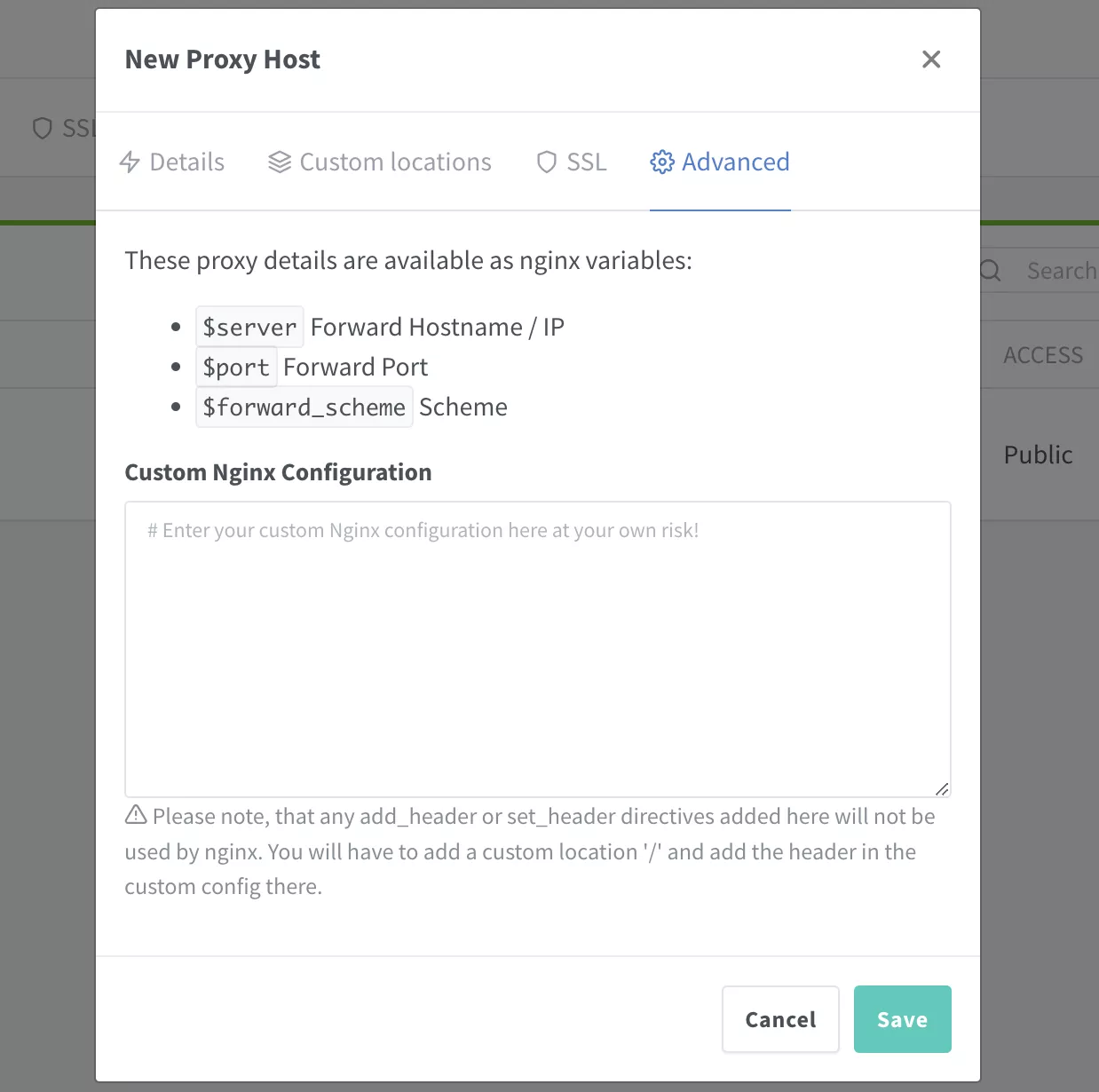Cancel the new proxy host

click(x=780, y=1019)
